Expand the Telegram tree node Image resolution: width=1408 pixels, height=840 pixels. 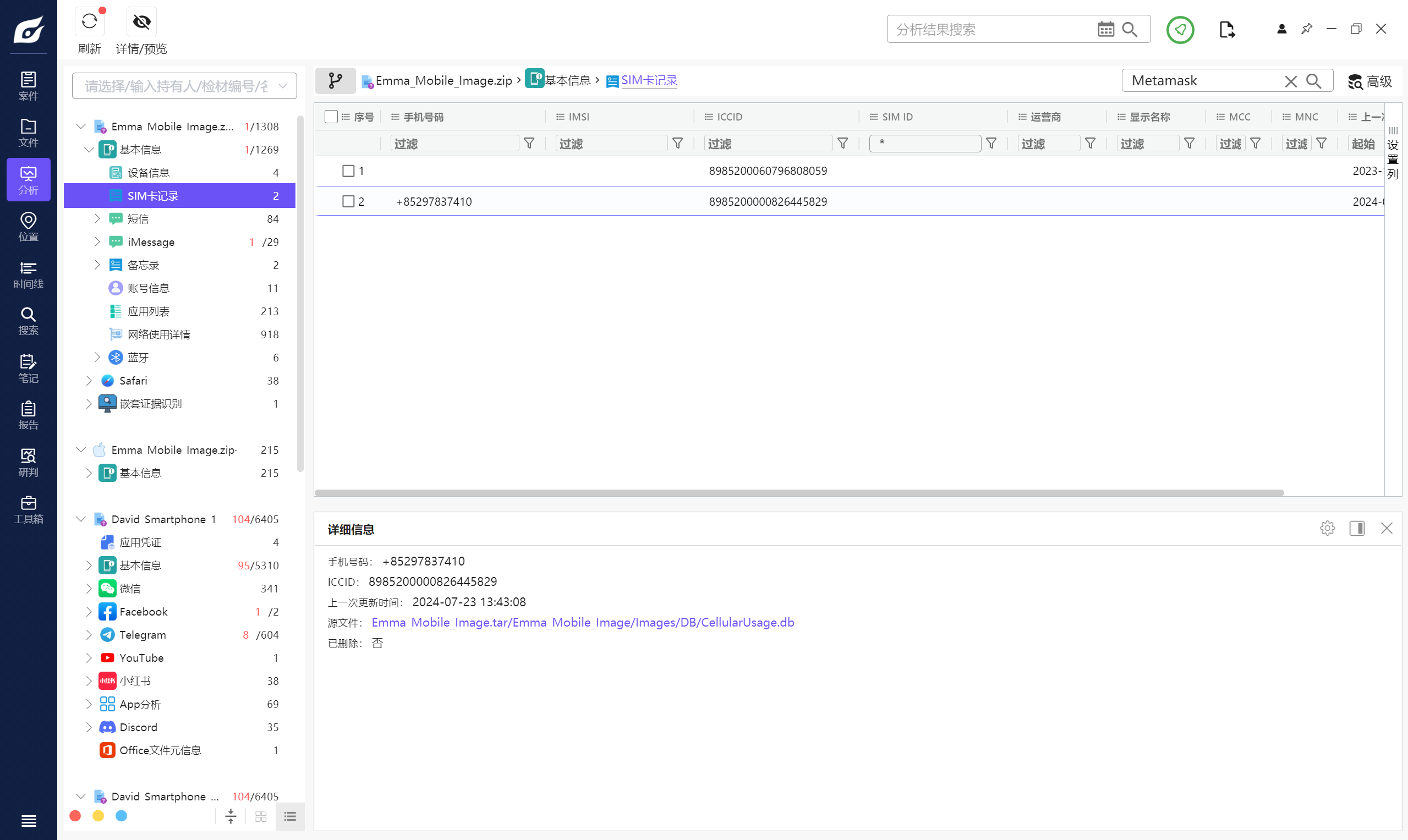tap(89, 634)
